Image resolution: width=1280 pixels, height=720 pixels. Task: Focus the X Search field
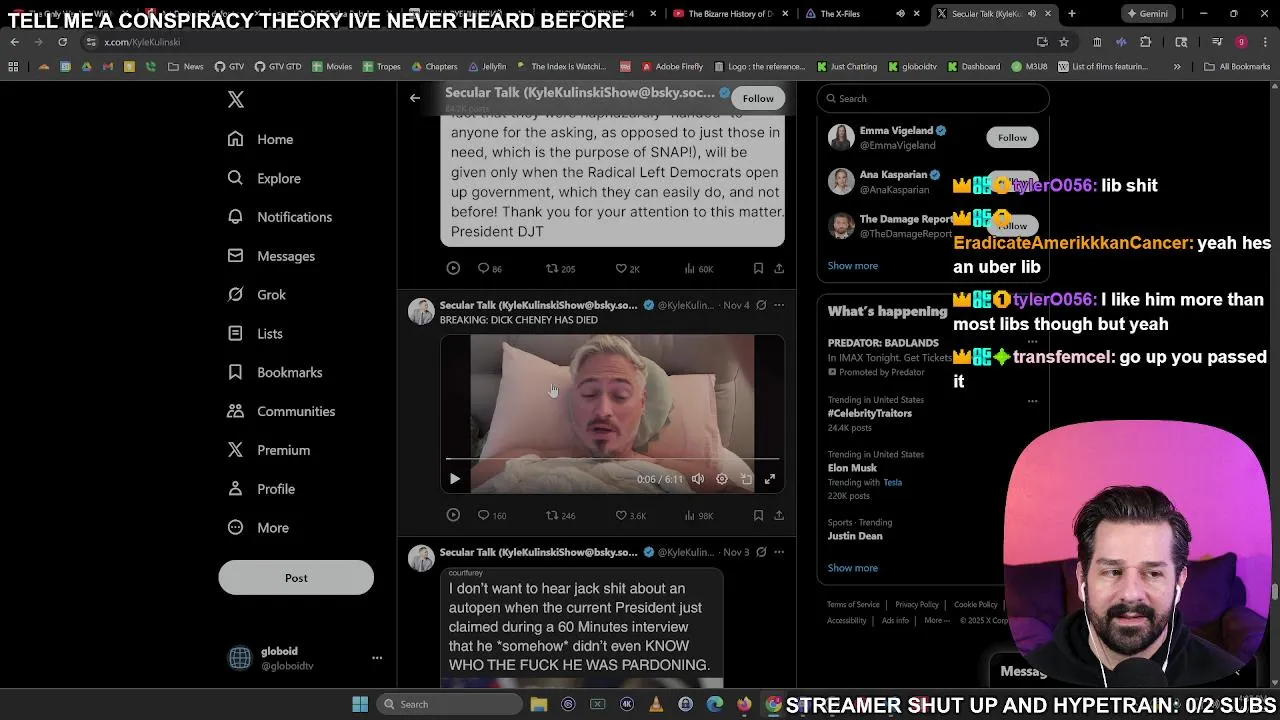933,98
